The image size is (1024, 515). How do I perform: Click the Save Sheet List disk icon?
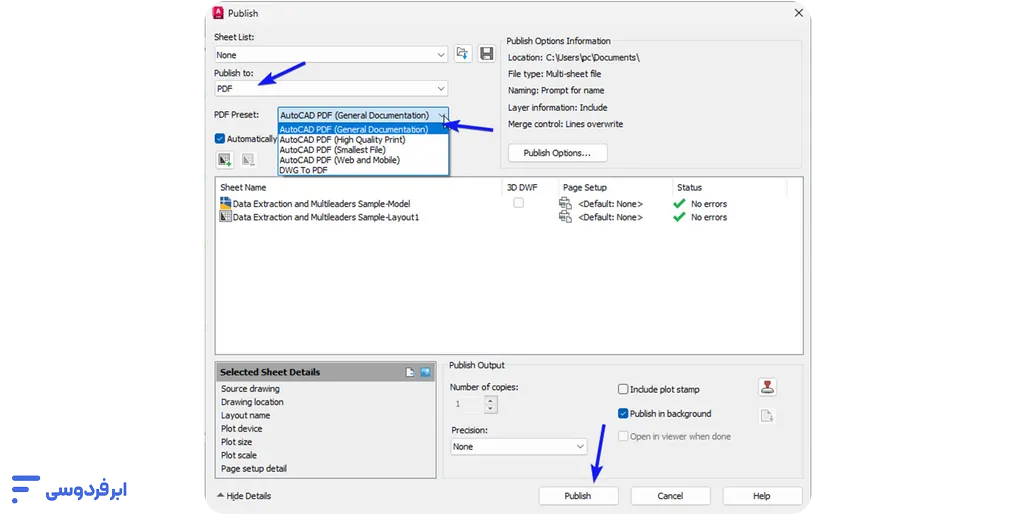487,54
